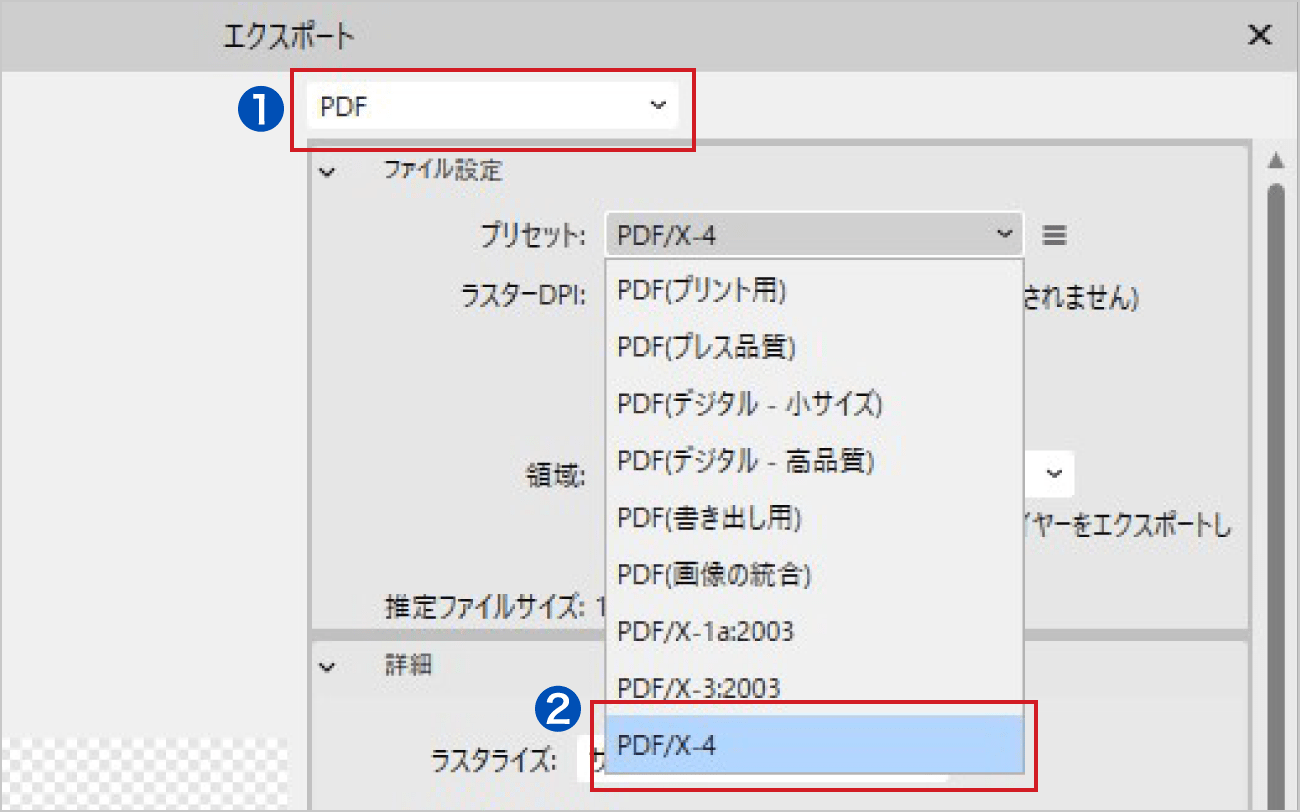The width and height of the screenshot is (1300, 812).
Task: Collapse the ファイル設定 section
Action: 326,172
